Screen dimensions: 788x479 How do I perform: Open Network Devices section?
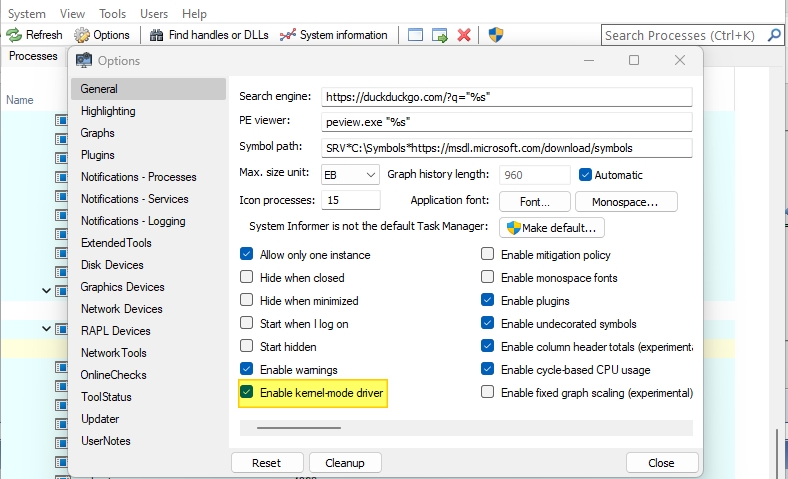coord(148,309)
